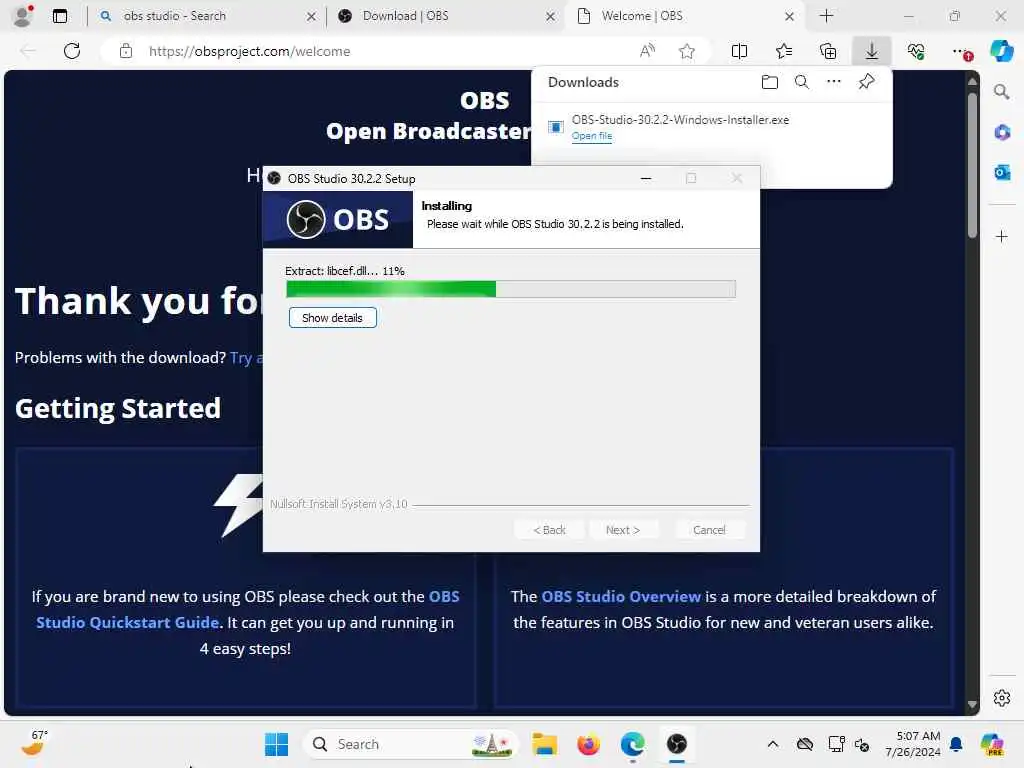Open Collections icon in toolbar
1024x768 pixels.
[x=827, y=51]
